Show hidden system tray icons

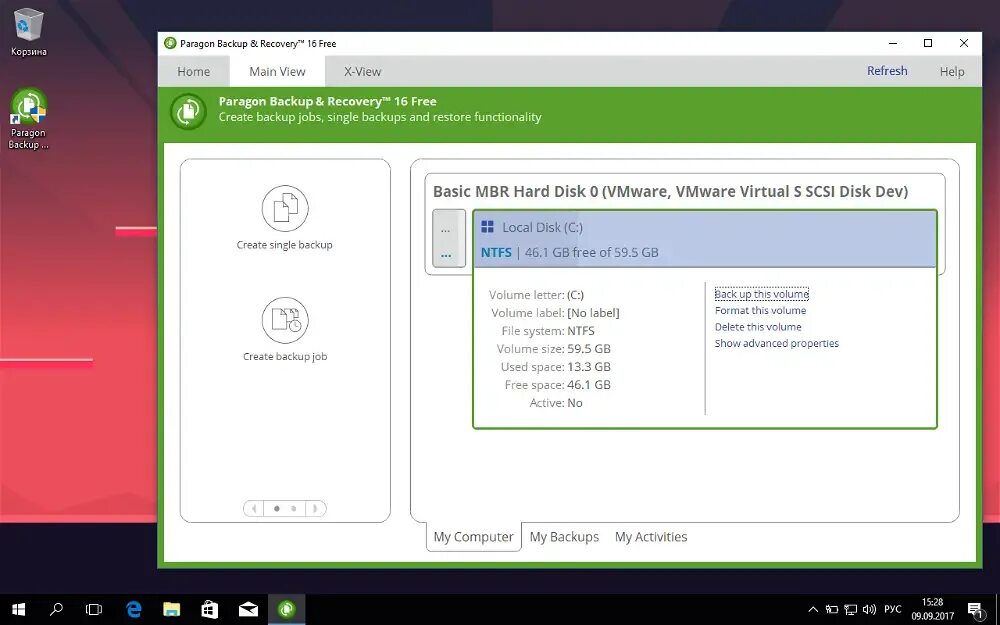click(x=813, y=610)
